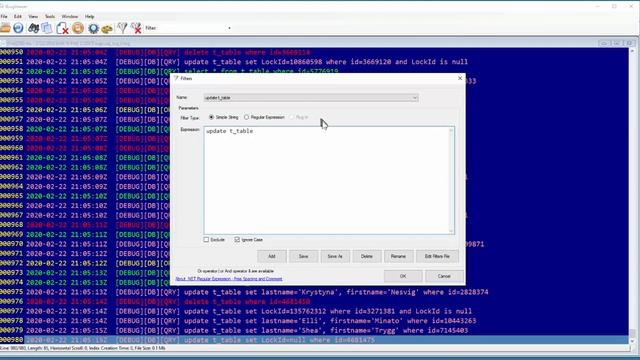Click the main log view vertical scrollbar
The width and height of the screenshot is (640, 360).
[x=633, y=196]
